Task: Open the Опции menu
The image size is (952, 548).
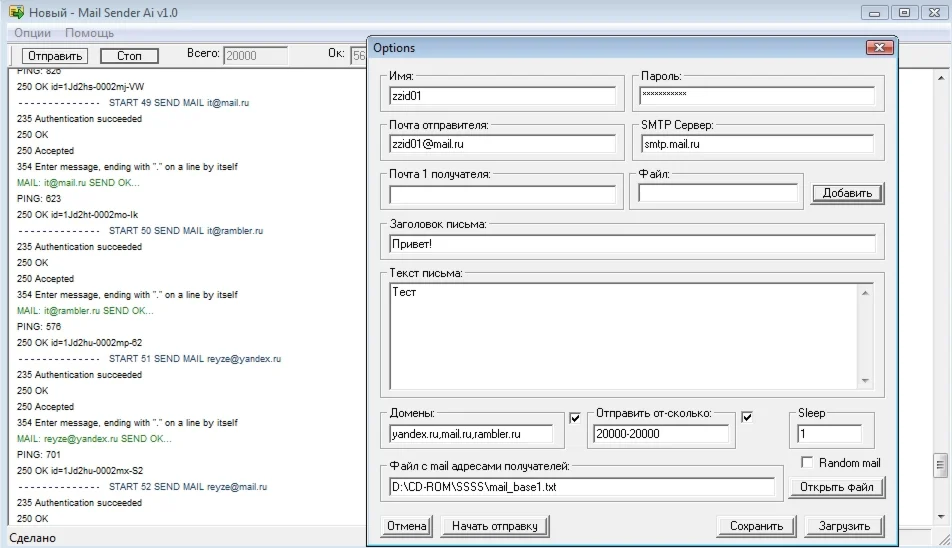Action: pos(33,33)
